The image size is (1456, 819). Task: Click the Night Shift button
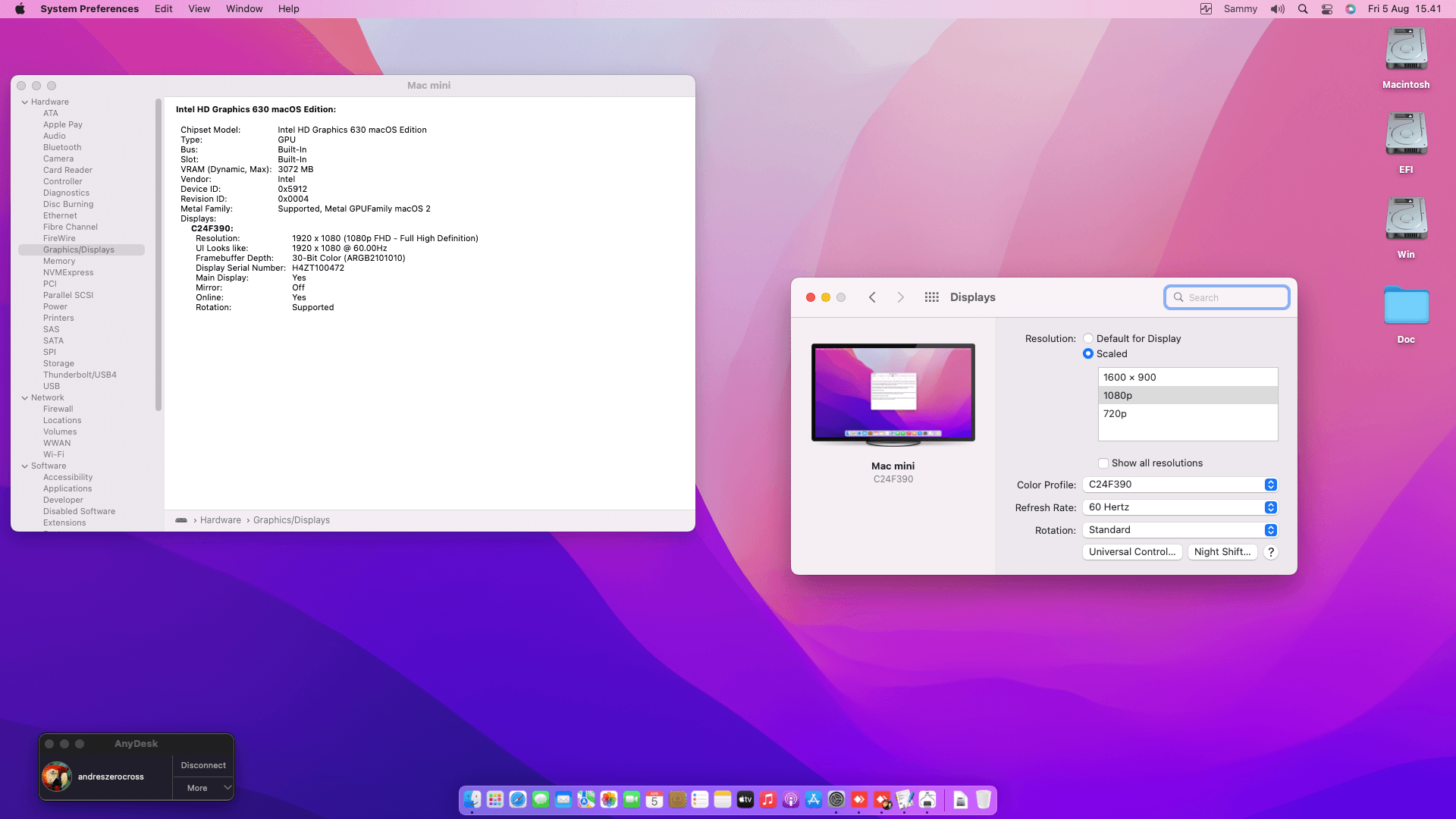coord(1222,552)
